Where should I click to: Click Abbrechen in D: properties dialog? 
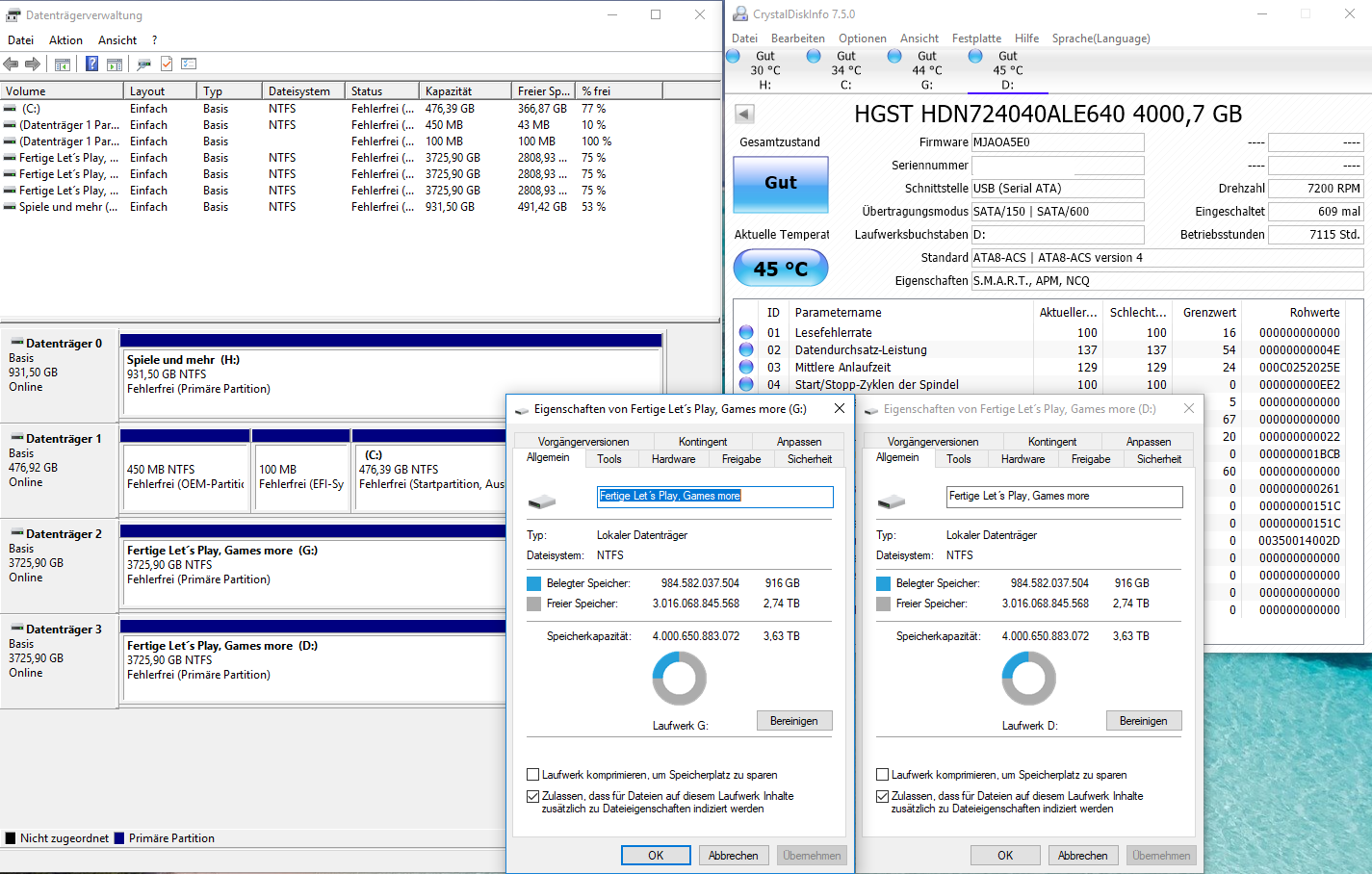[1083, 855]
